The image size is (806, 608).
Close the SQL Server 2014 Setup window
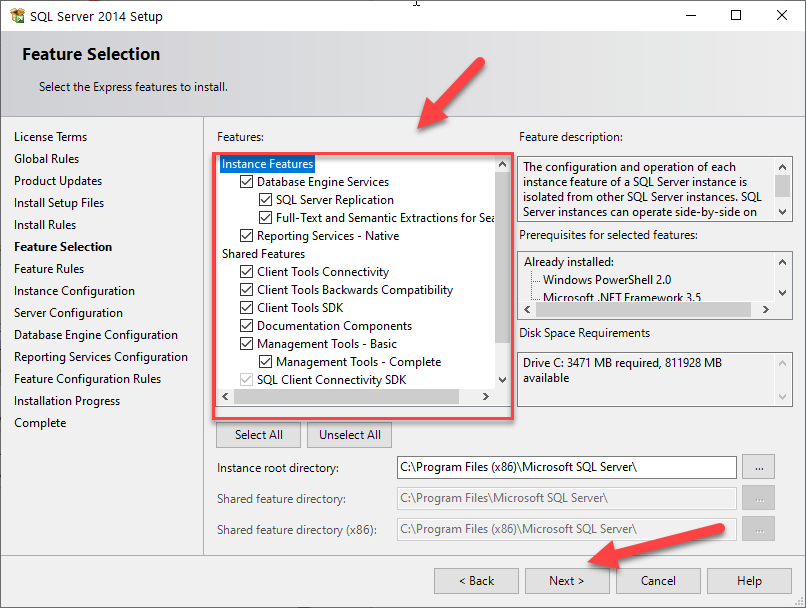[782, 15]
